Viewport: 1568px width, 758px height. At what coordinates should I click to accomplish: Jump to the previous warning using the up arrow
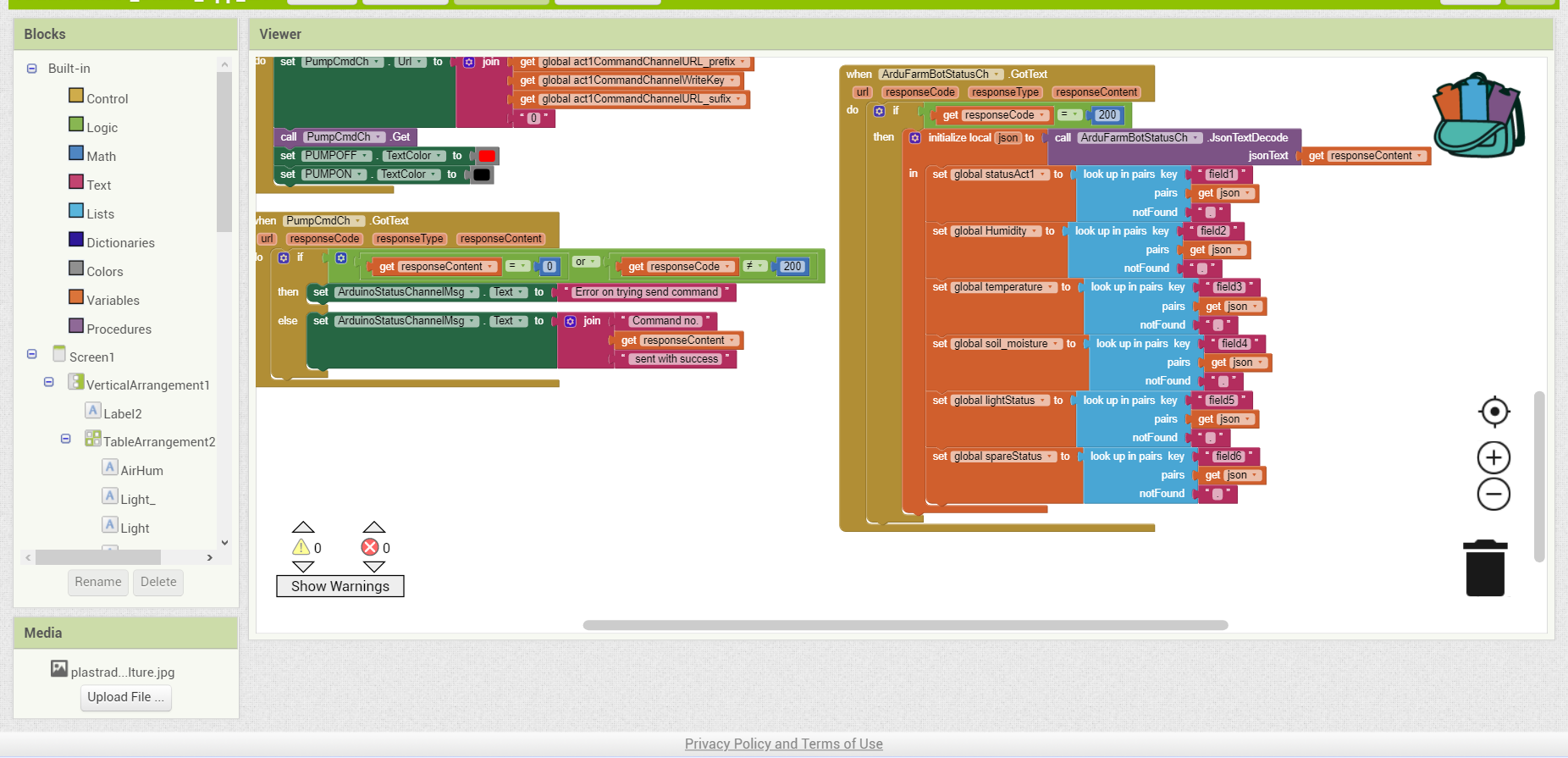pyautogui.click(x=303, y=527)
